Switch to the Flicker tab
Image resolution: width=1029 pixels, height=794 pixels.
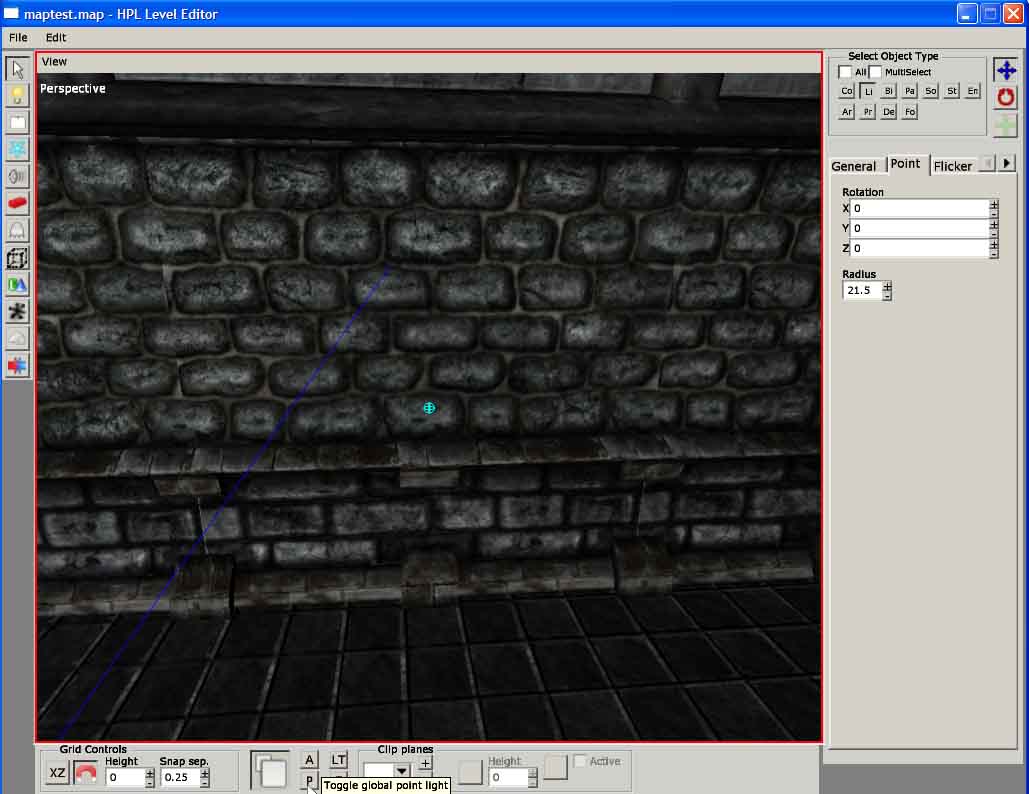[952, 166]
